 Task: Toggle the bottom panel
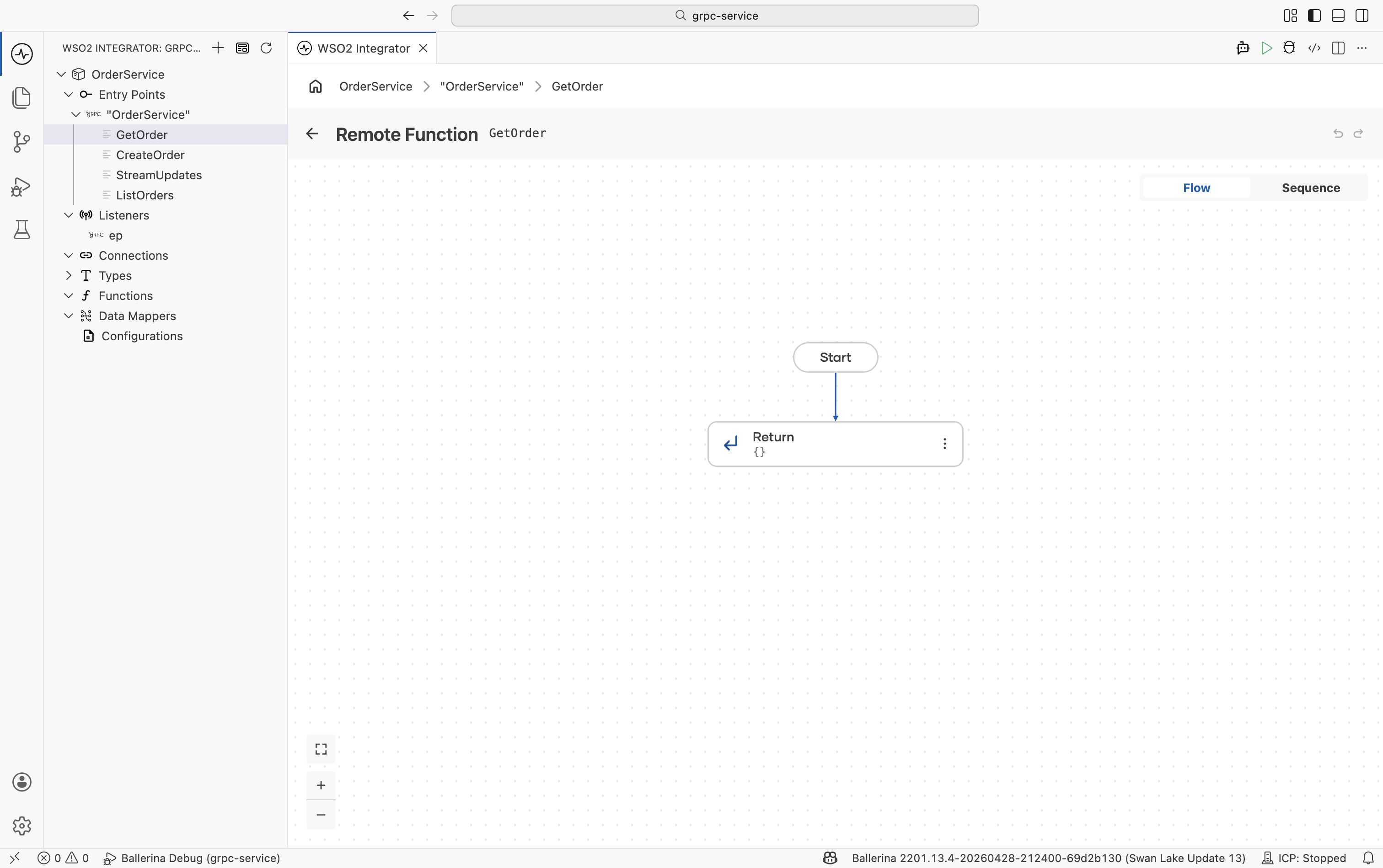[x=1338, y=16]
